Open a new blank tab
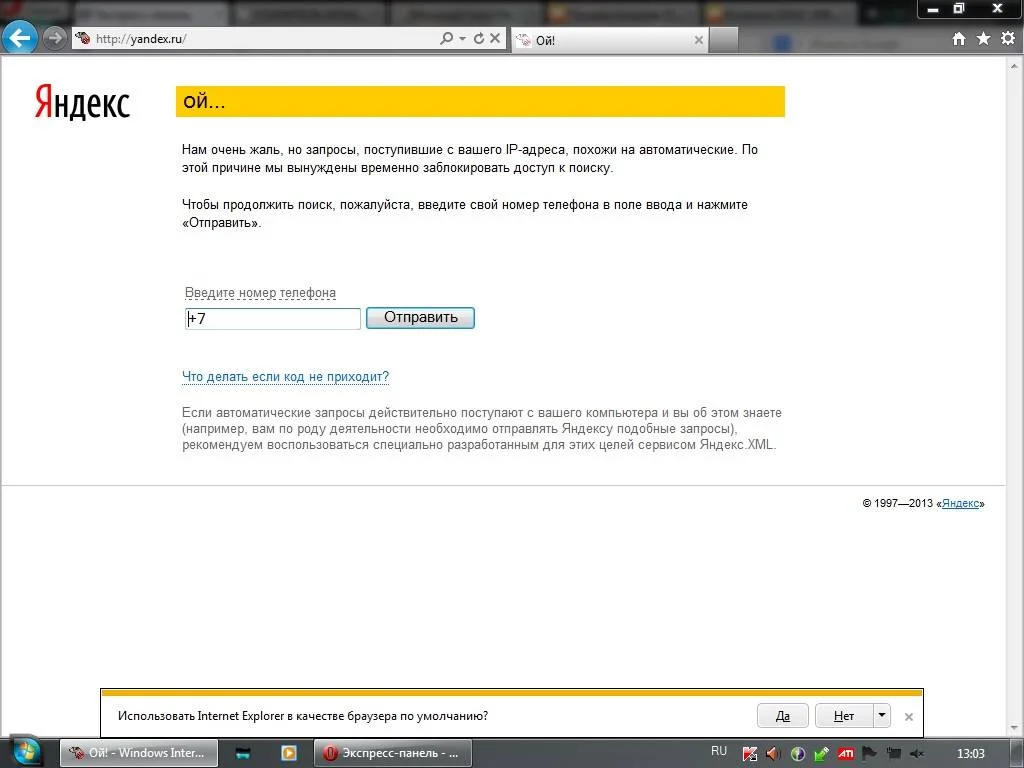Image resolution: width=1024 pixels, height=768 pixels. 724,40
